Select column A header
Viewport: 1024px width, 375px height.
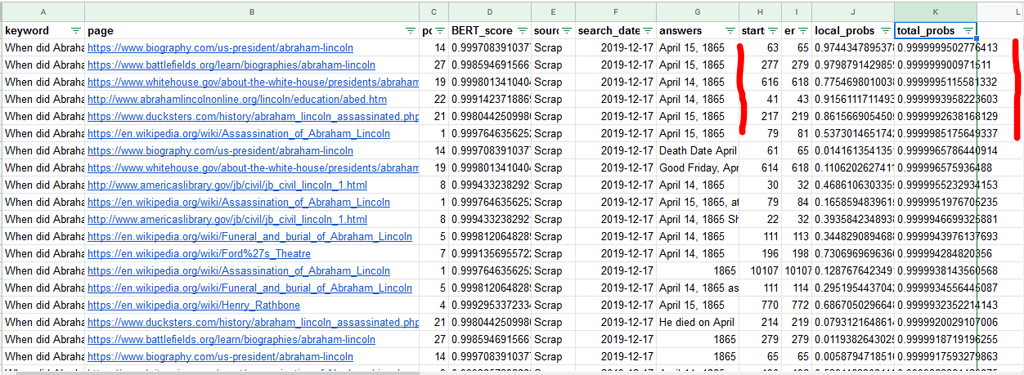coord(43,12)
